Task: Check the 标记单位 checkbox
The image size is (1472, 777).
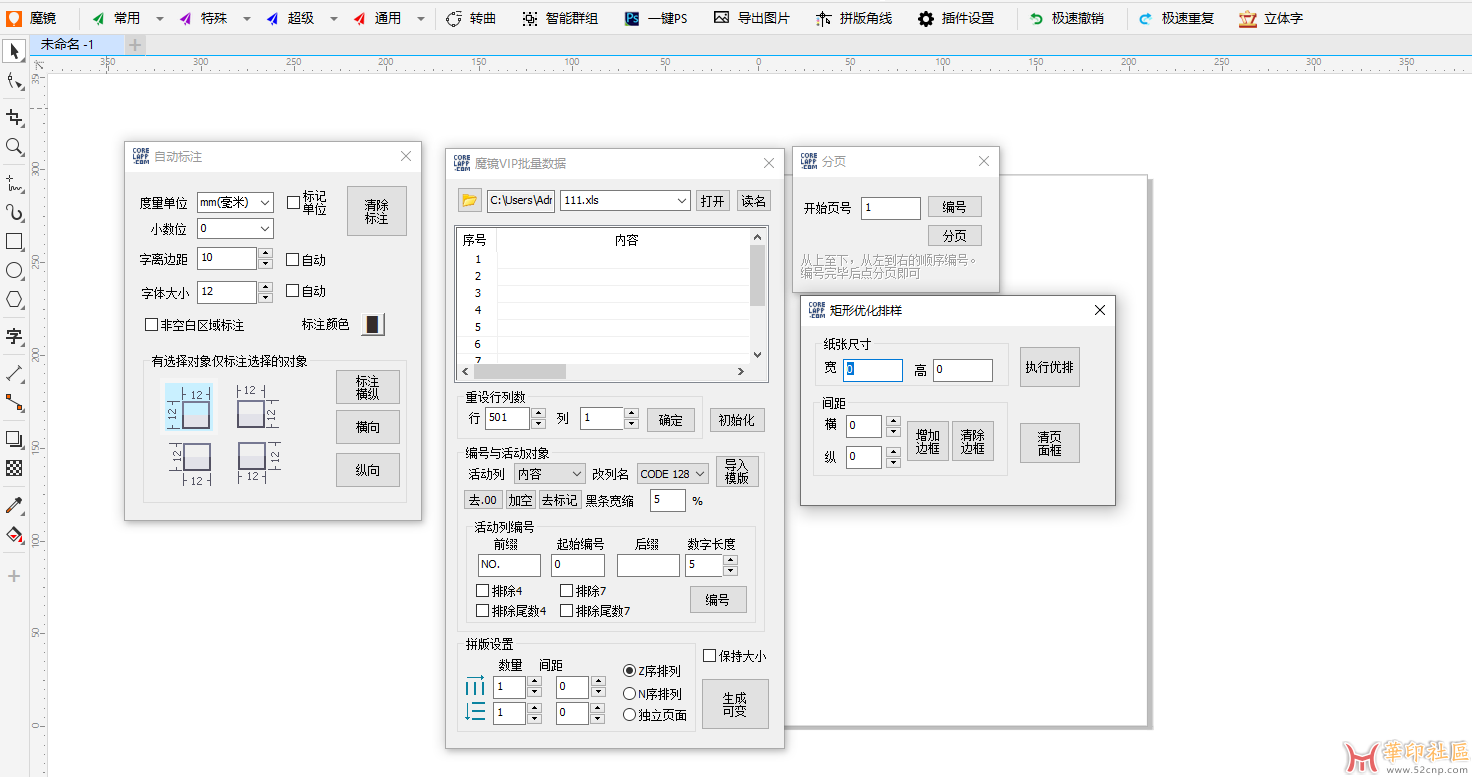Action: coord(293,202)
